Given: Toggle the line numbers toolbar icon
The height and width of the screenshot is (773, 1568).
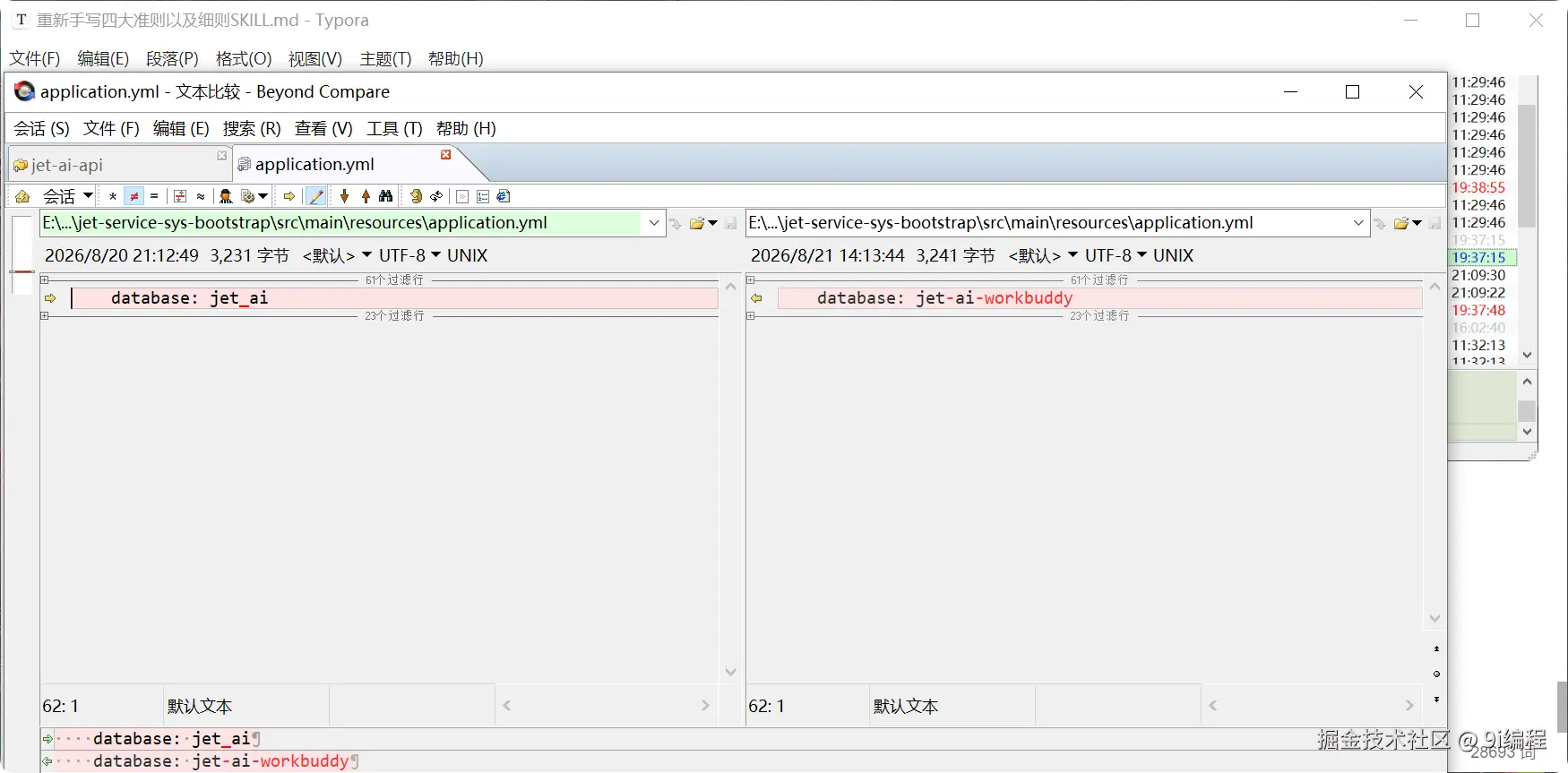Looking at the screenshot, I should point(483,196).
